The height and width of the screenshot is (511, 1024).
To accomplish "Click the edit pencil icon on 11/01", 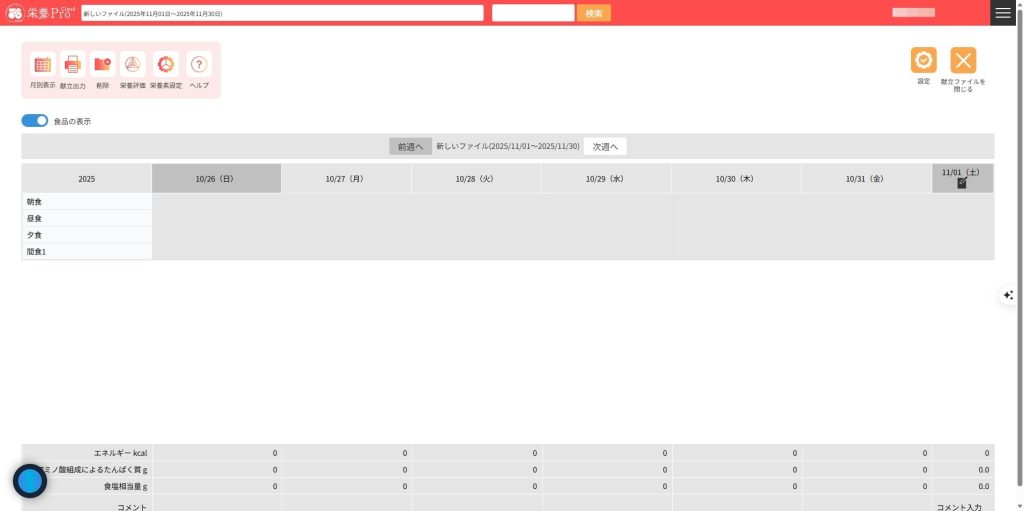I will coord(962,183).
